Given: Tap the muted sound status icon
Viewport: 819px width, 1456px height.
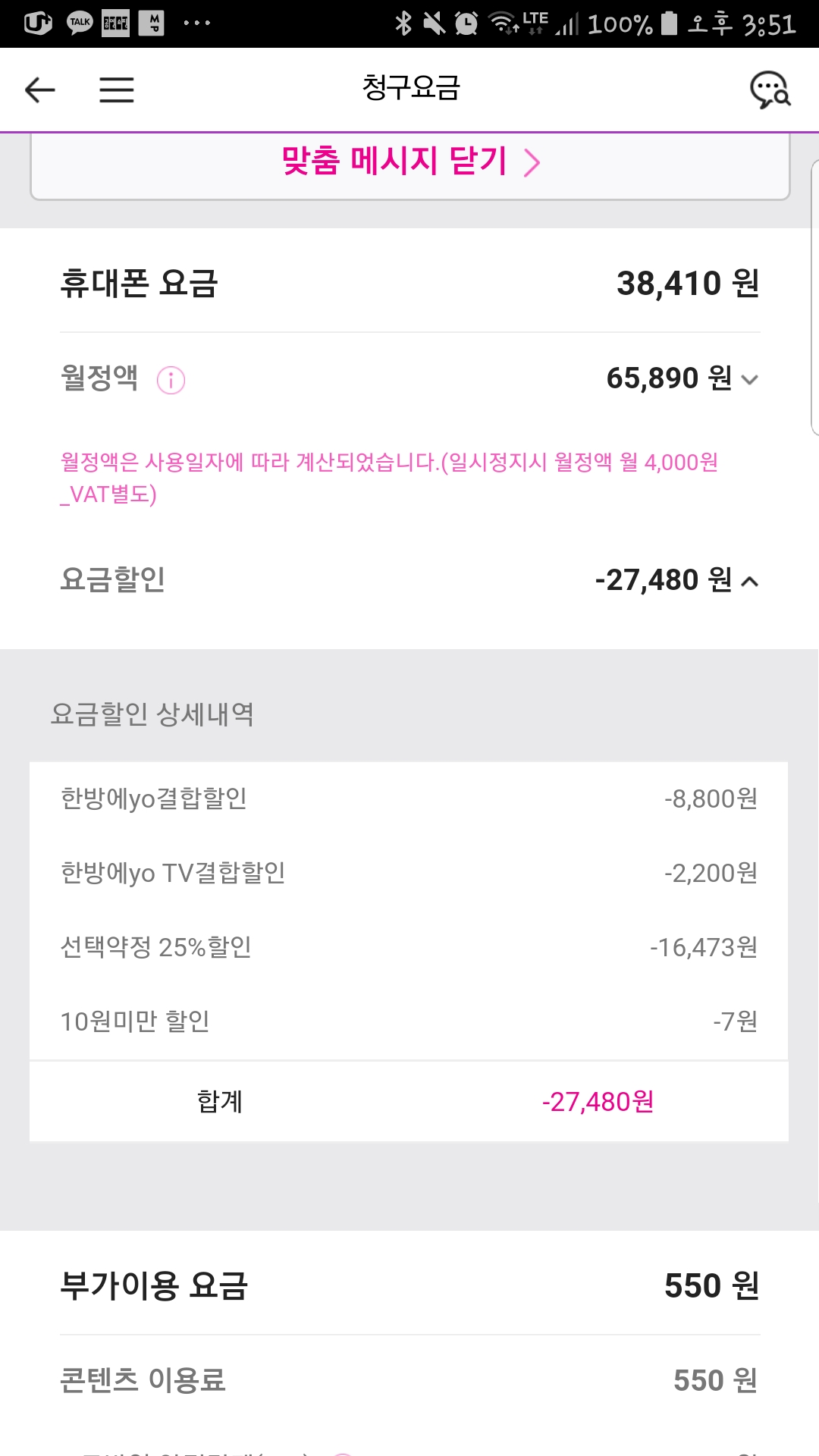Looking at the screenshot, I should pyautogui.click(x=435, y=24).
